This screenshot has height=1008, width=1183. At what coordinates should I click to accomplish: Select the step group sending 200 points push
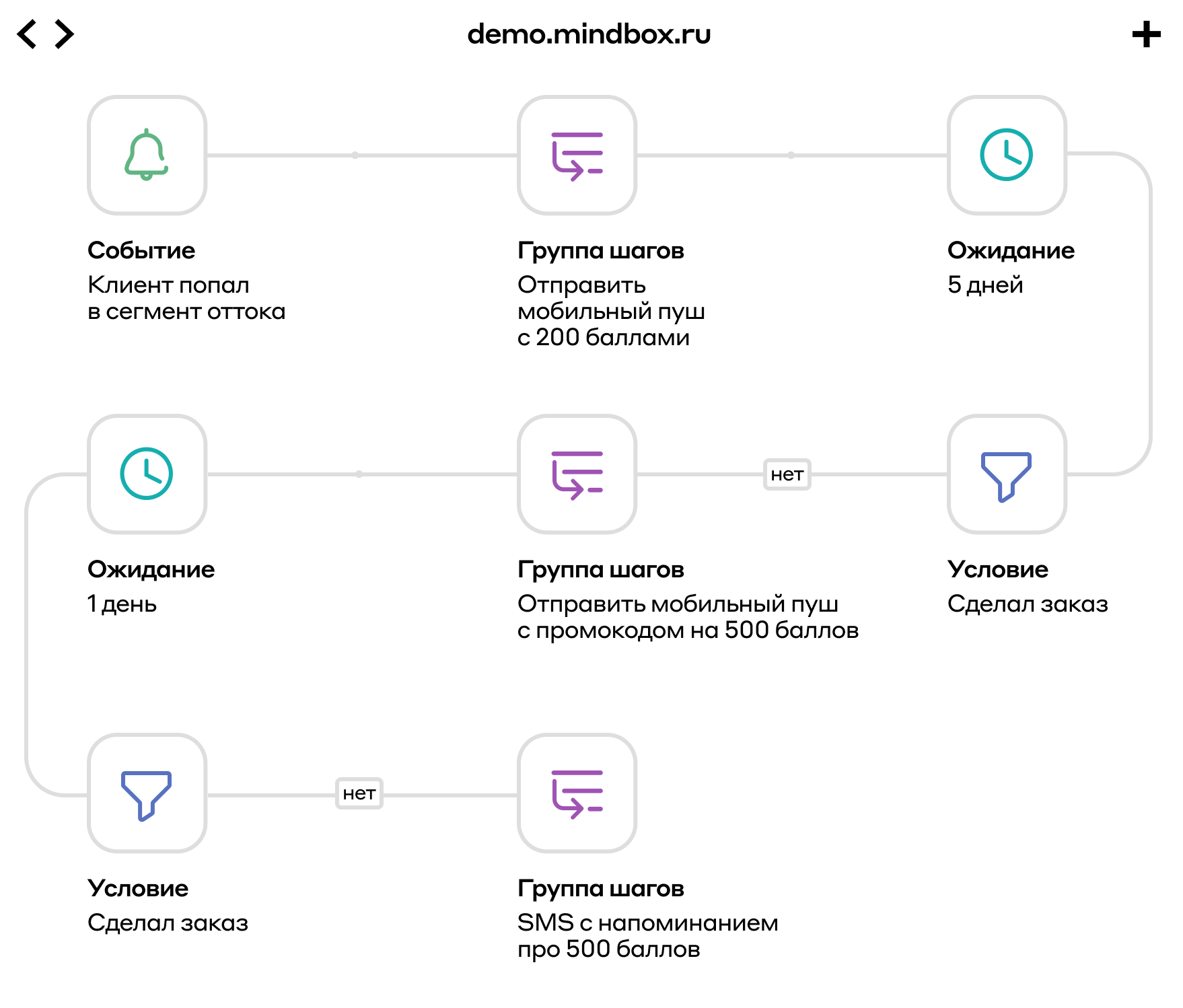click(577, 155)
